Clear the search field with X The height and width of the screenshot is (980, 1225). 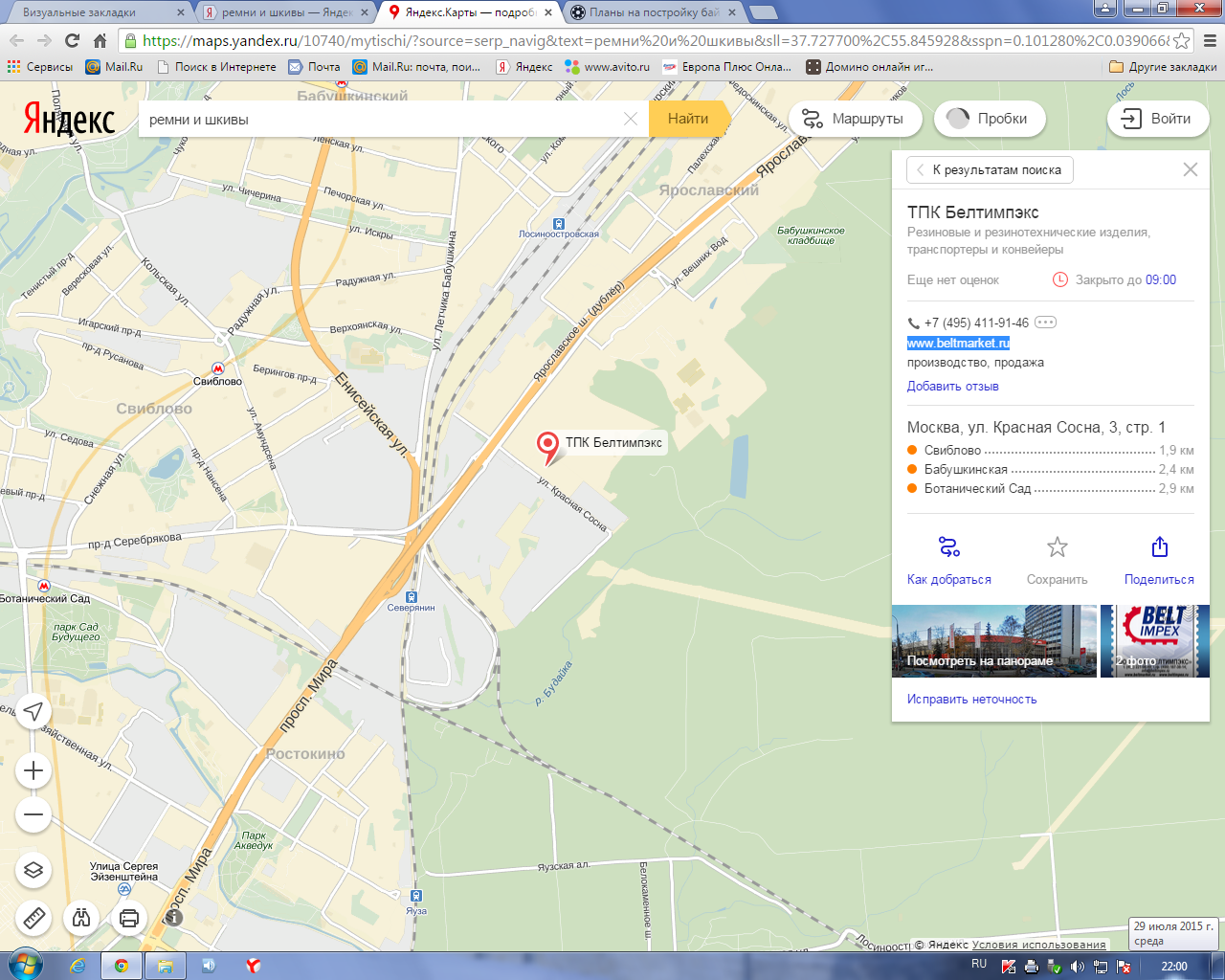(x=631, y=119)
